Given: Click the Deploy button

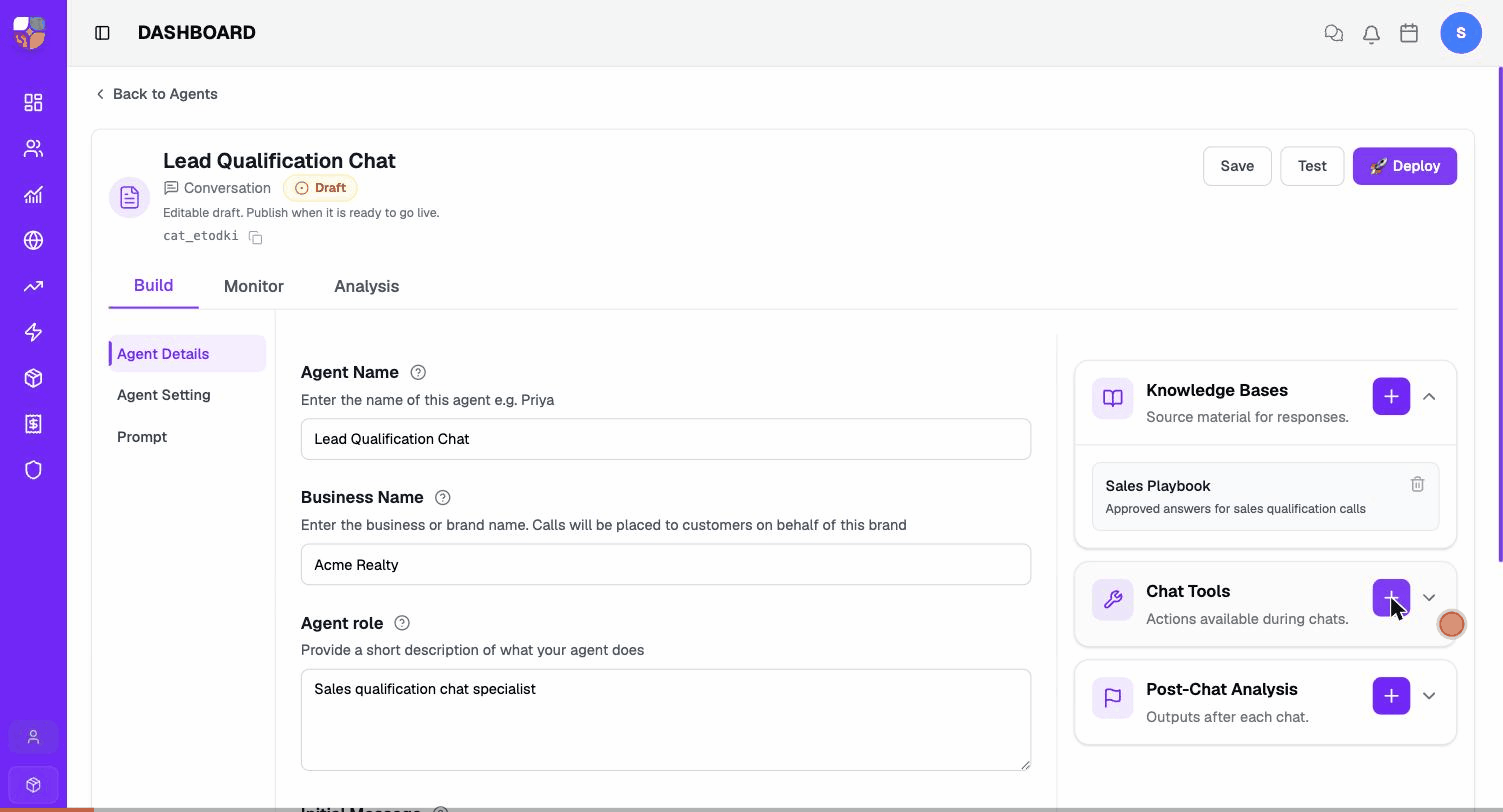Looking at the screenshot, I should (x=1405, y=166).
